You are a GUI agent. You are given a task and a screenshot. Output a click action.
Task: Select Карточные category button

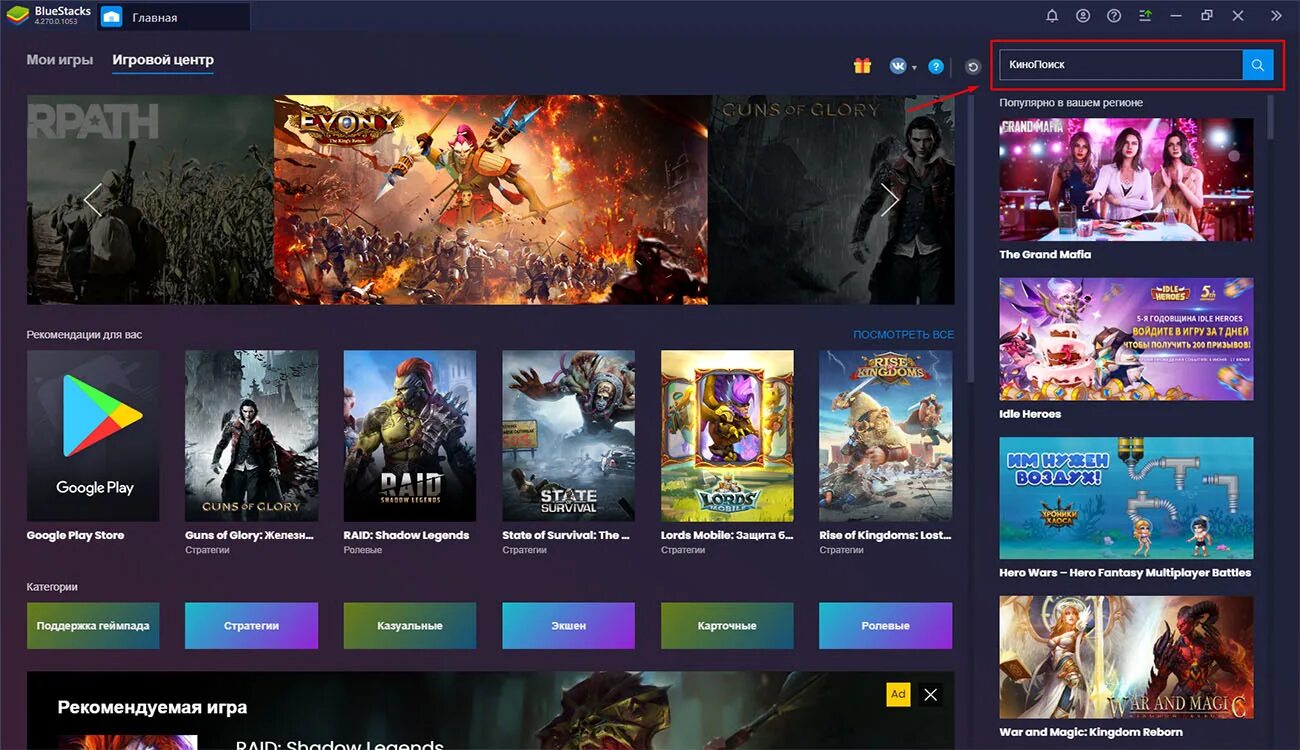point(727,626)
